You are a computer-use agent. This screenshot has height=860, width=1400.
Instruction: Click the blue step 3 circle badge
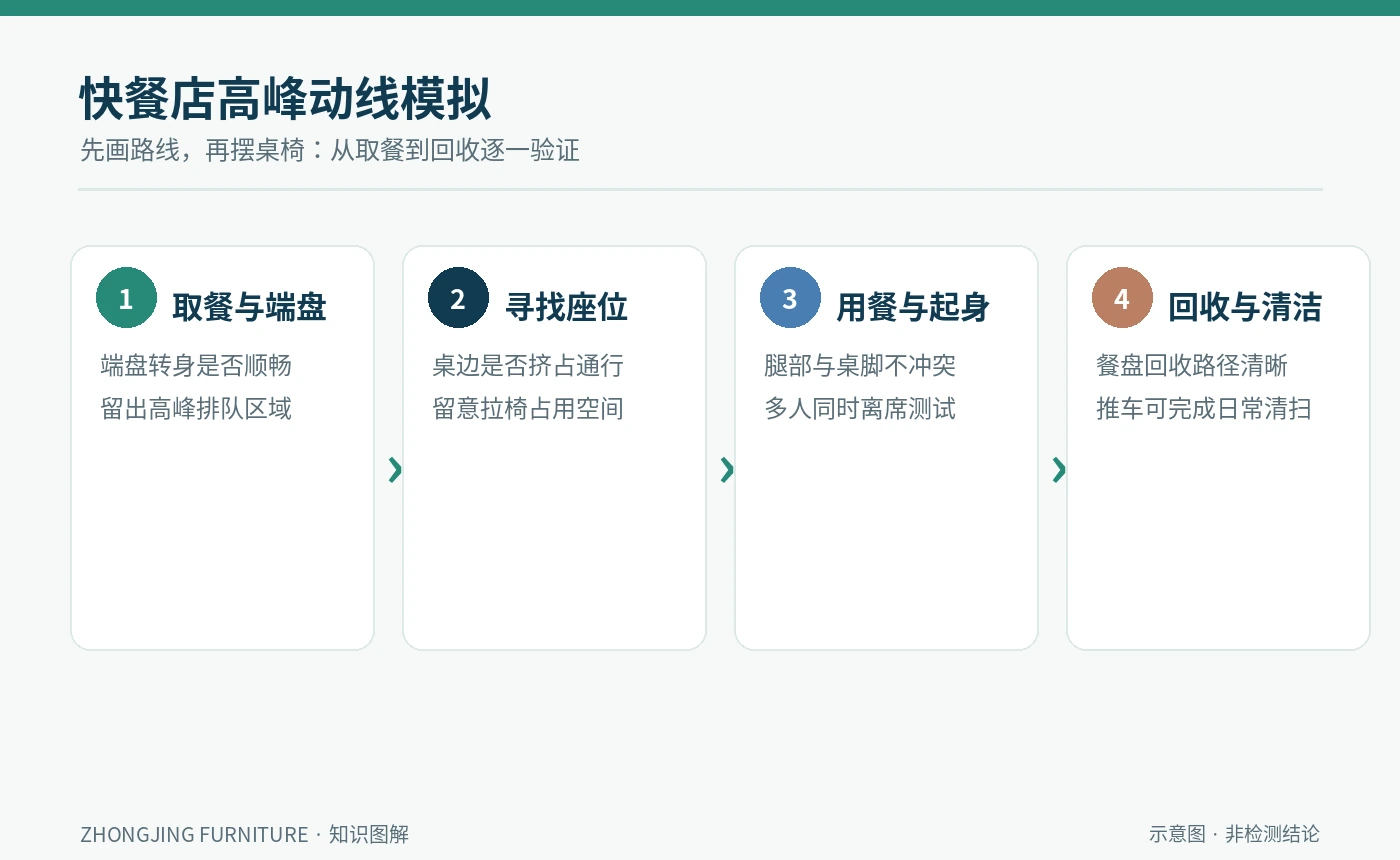(790, 298)
